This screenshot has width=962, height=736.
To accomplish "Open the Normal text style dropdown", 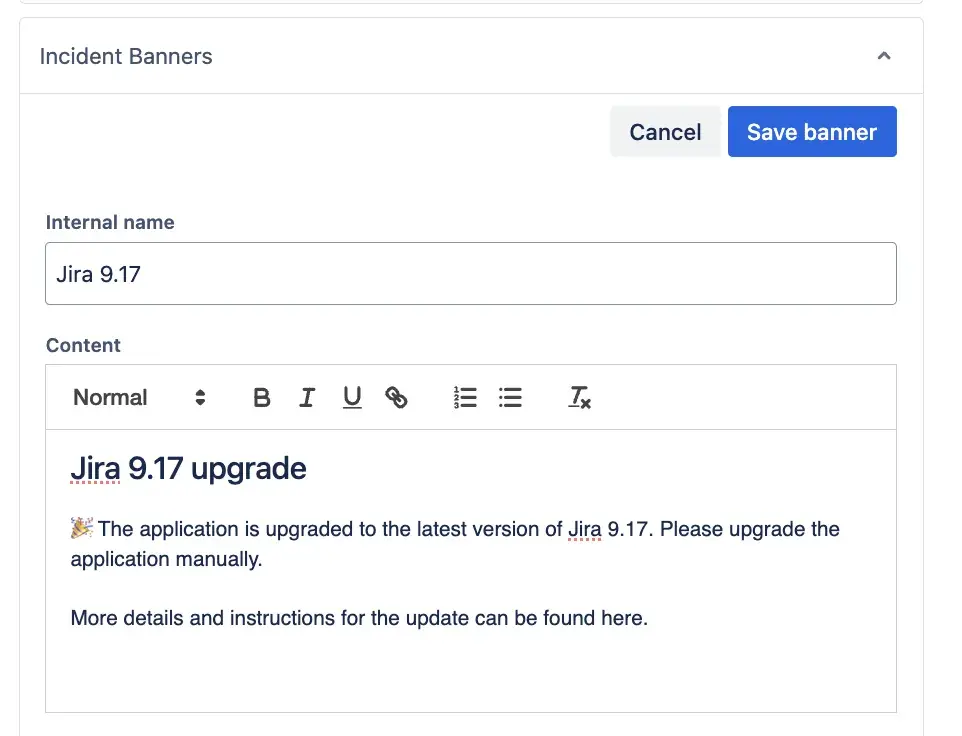I will click(x=139, y=398).
